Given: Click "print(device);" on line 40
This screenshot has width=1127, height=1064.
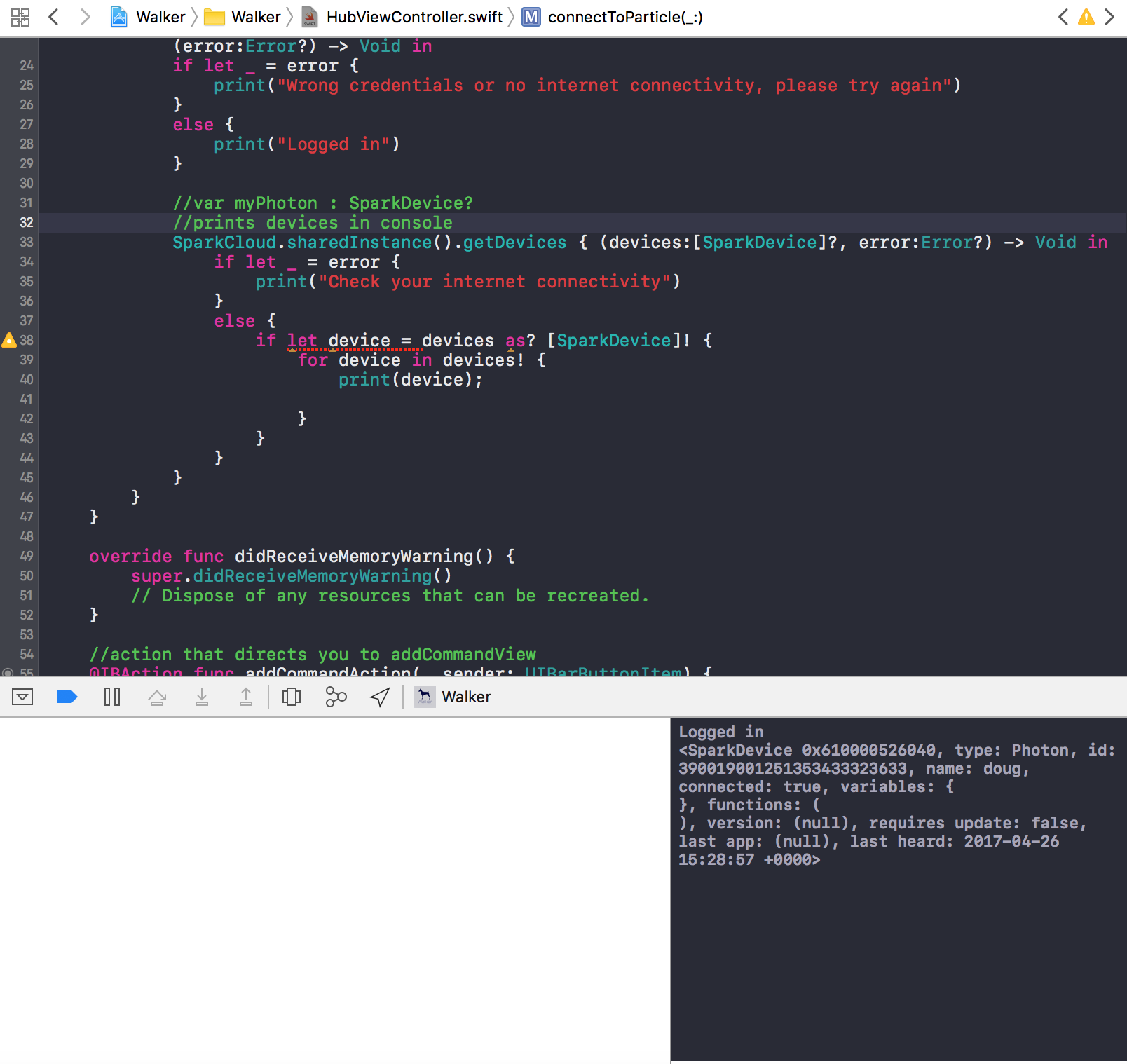Looking at the screenshot, I should coord(411,380).
